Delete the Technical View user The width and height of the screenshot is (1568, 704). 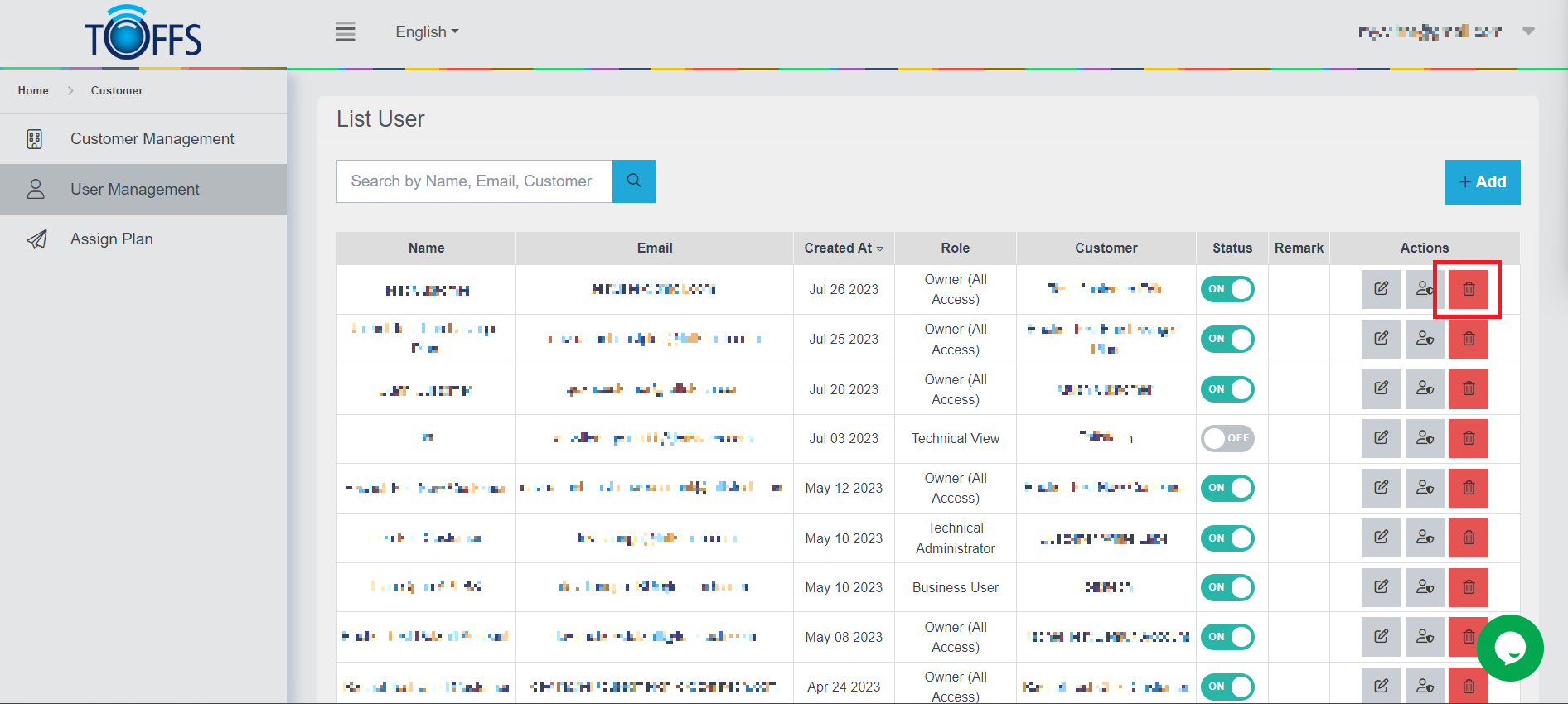pos(1468,438)
